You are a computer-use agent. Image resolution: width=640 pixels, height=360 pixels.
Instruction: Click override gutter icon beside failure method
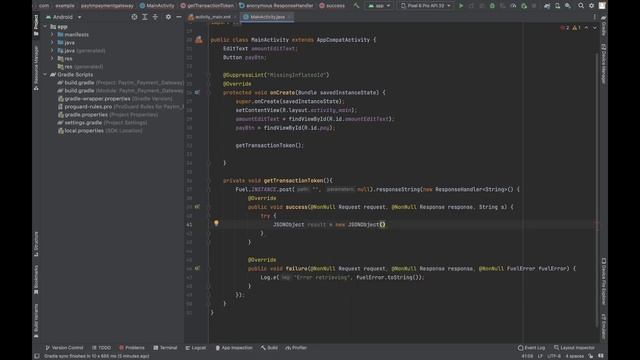pos(197,269)
